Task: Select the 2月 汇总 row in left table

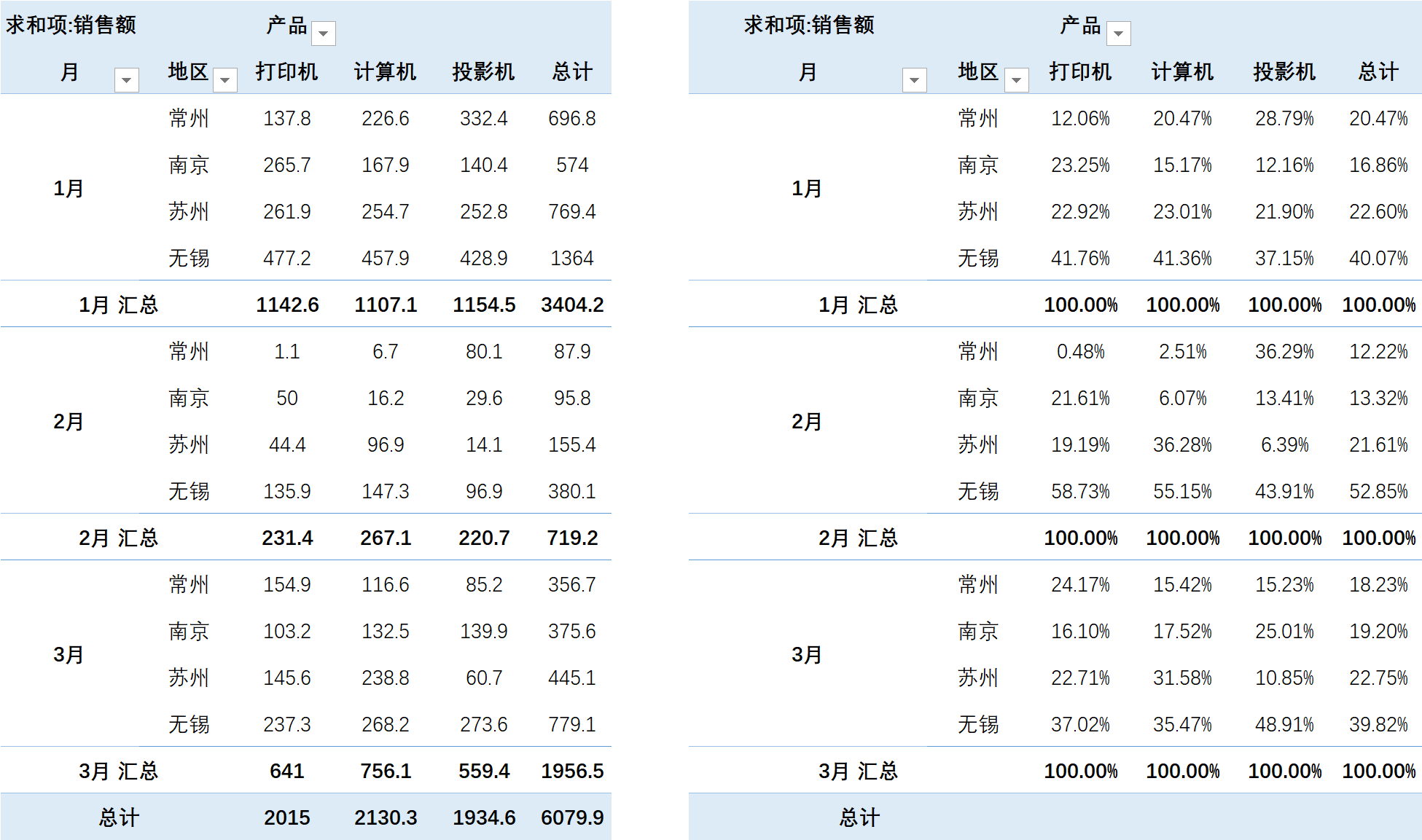Action: tap(118, 538)
